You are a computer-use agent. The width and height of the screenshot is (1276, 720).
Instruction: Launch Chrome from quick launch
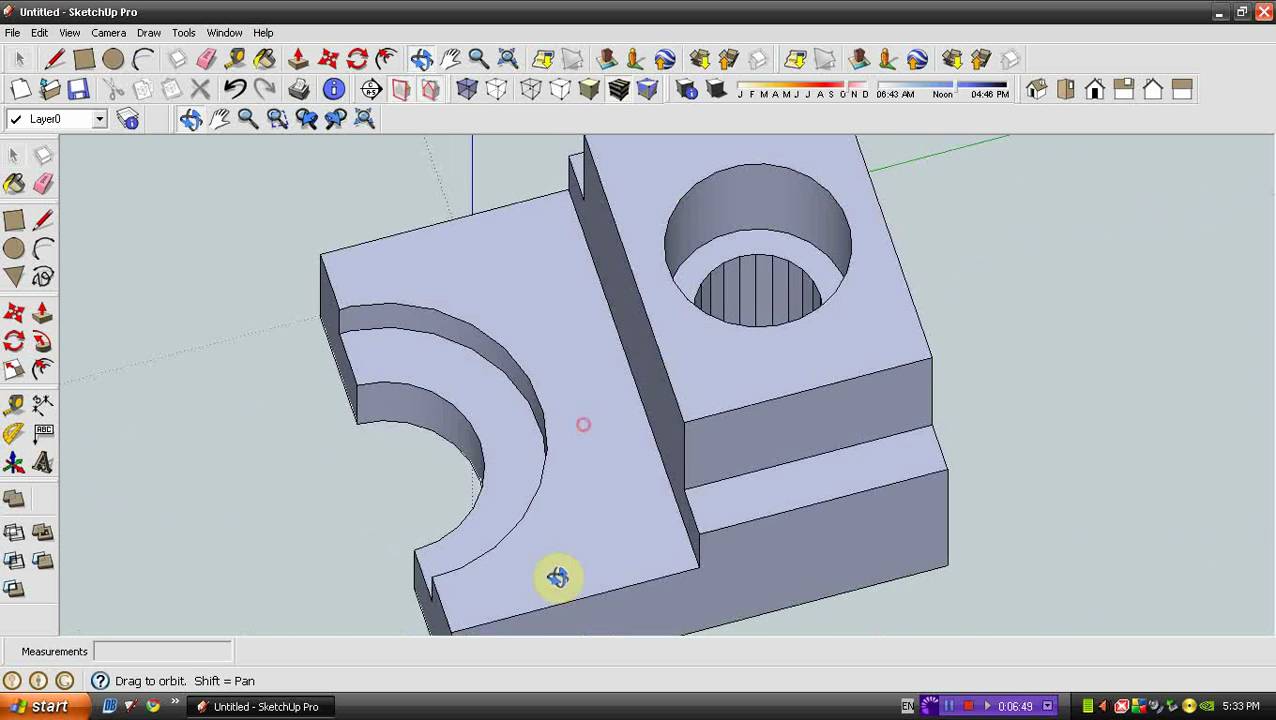pos(152,706)
